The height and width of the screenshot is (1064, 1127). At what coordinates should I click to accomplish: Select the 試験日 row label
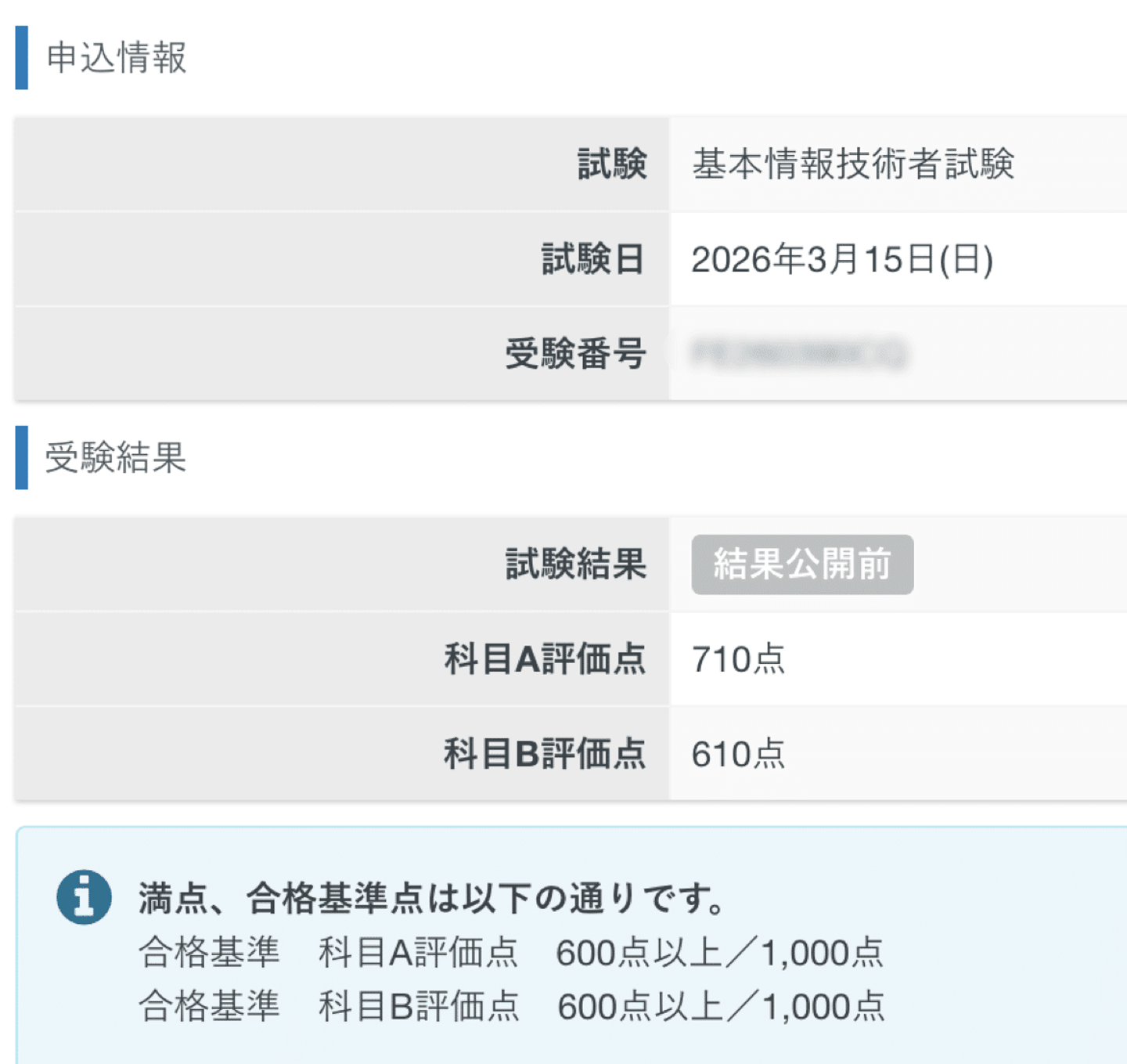pyautogui.click(x=593, y=259)
